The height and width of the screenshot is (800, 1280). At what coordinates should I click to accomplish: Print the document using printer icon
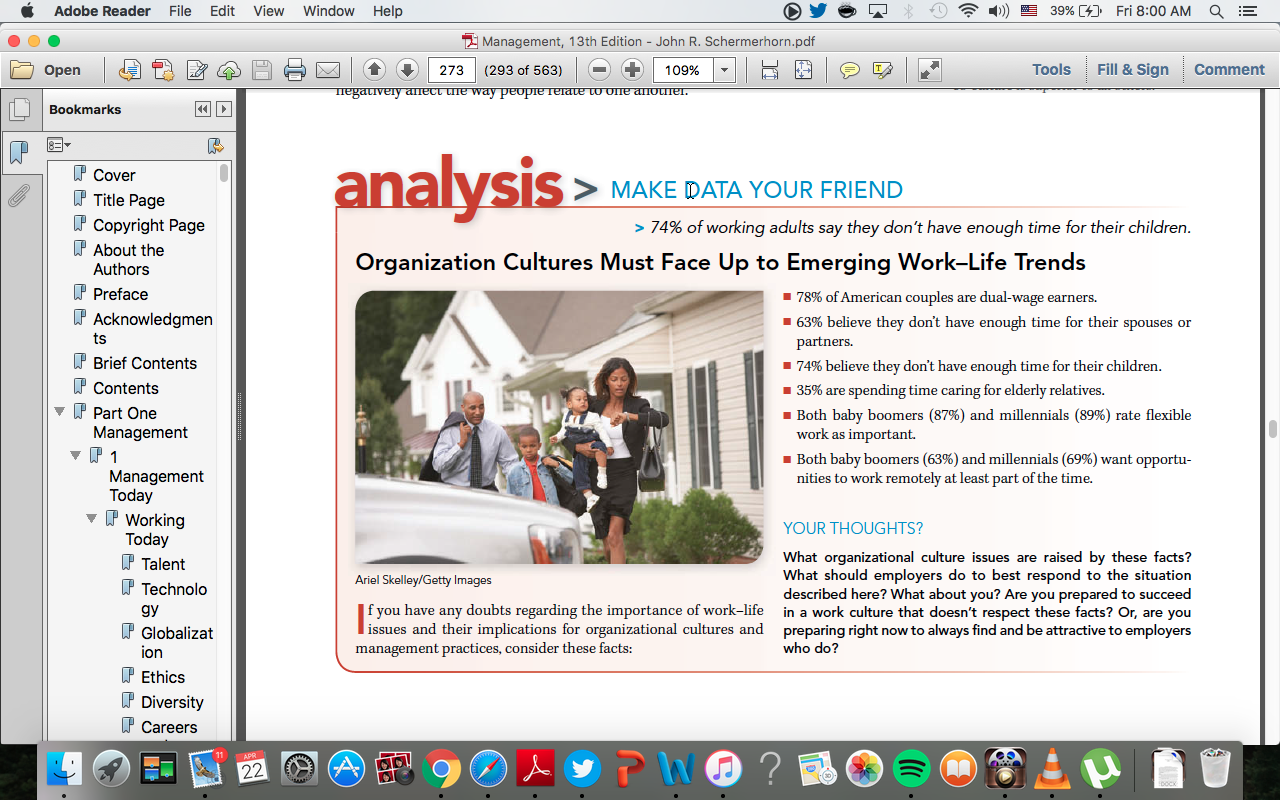[295, 70]
